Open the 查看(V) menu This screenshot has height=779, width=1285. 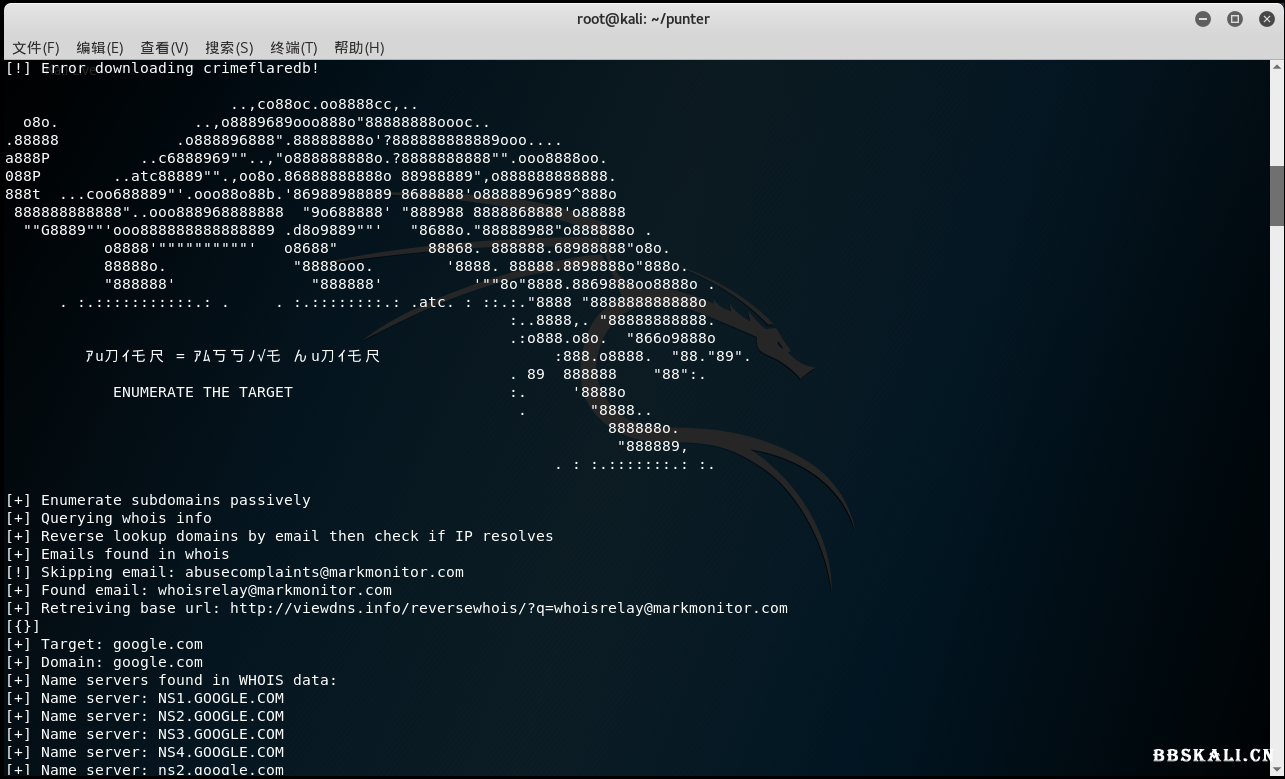pyautogui.click(x=164, y=47)
